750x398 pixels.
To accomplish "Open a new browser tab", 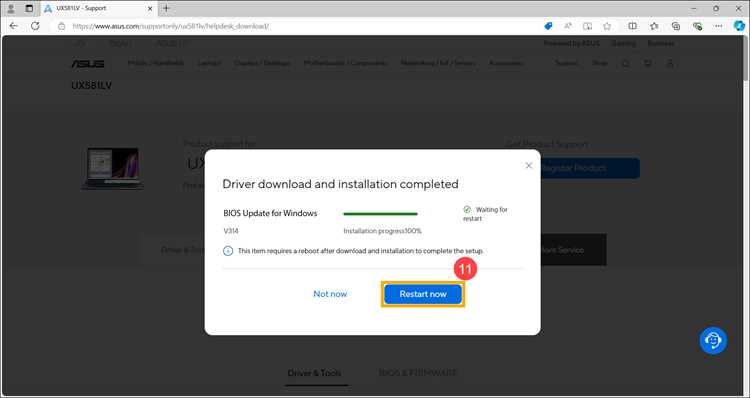I will coord(166,8).
